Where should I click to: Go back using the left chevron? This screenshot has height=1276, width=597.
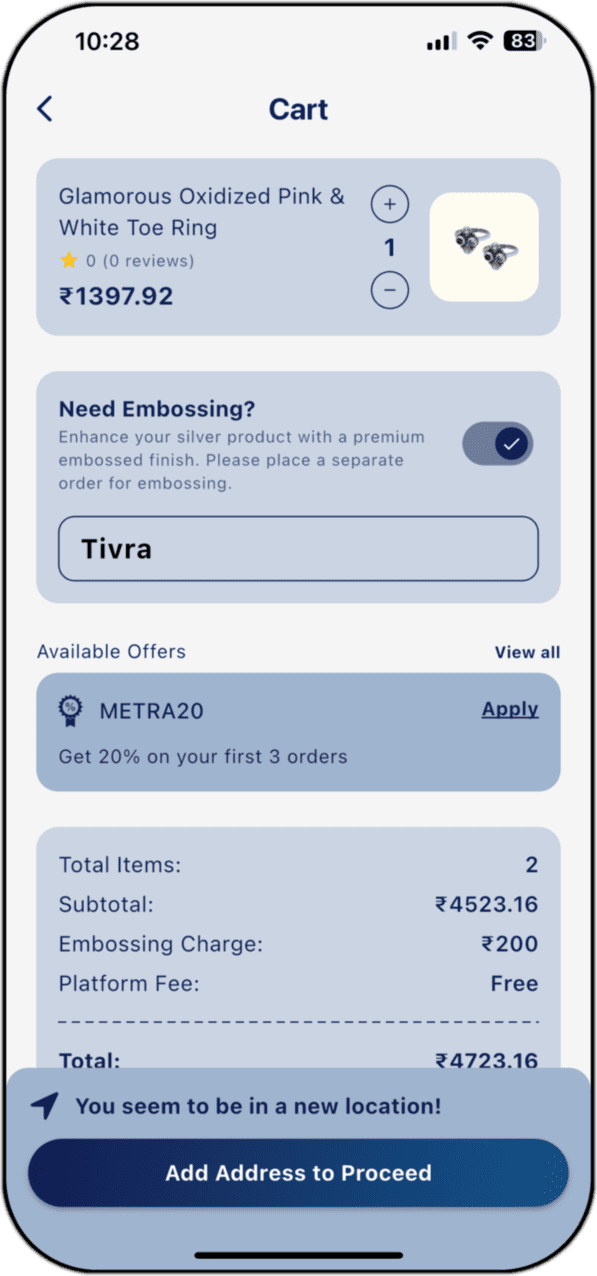(x=44, y=109)
